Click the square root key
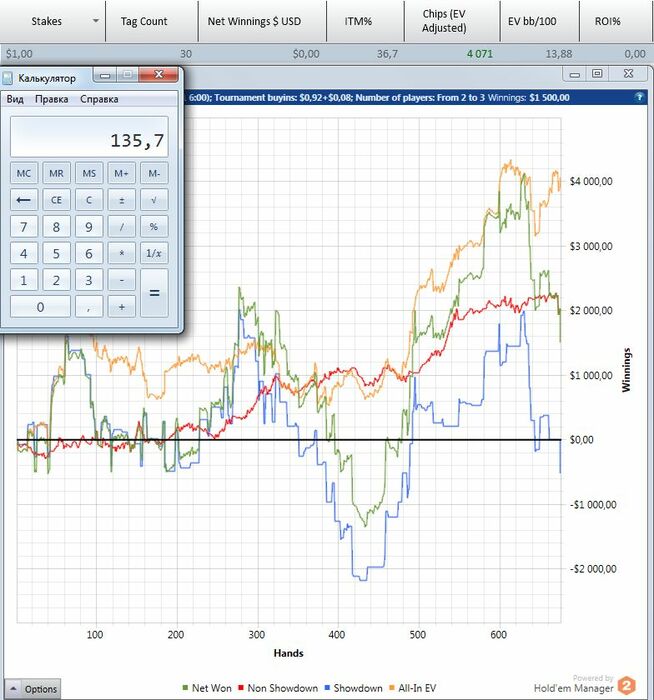The image size is (654, 700). (x=154, y=200)
